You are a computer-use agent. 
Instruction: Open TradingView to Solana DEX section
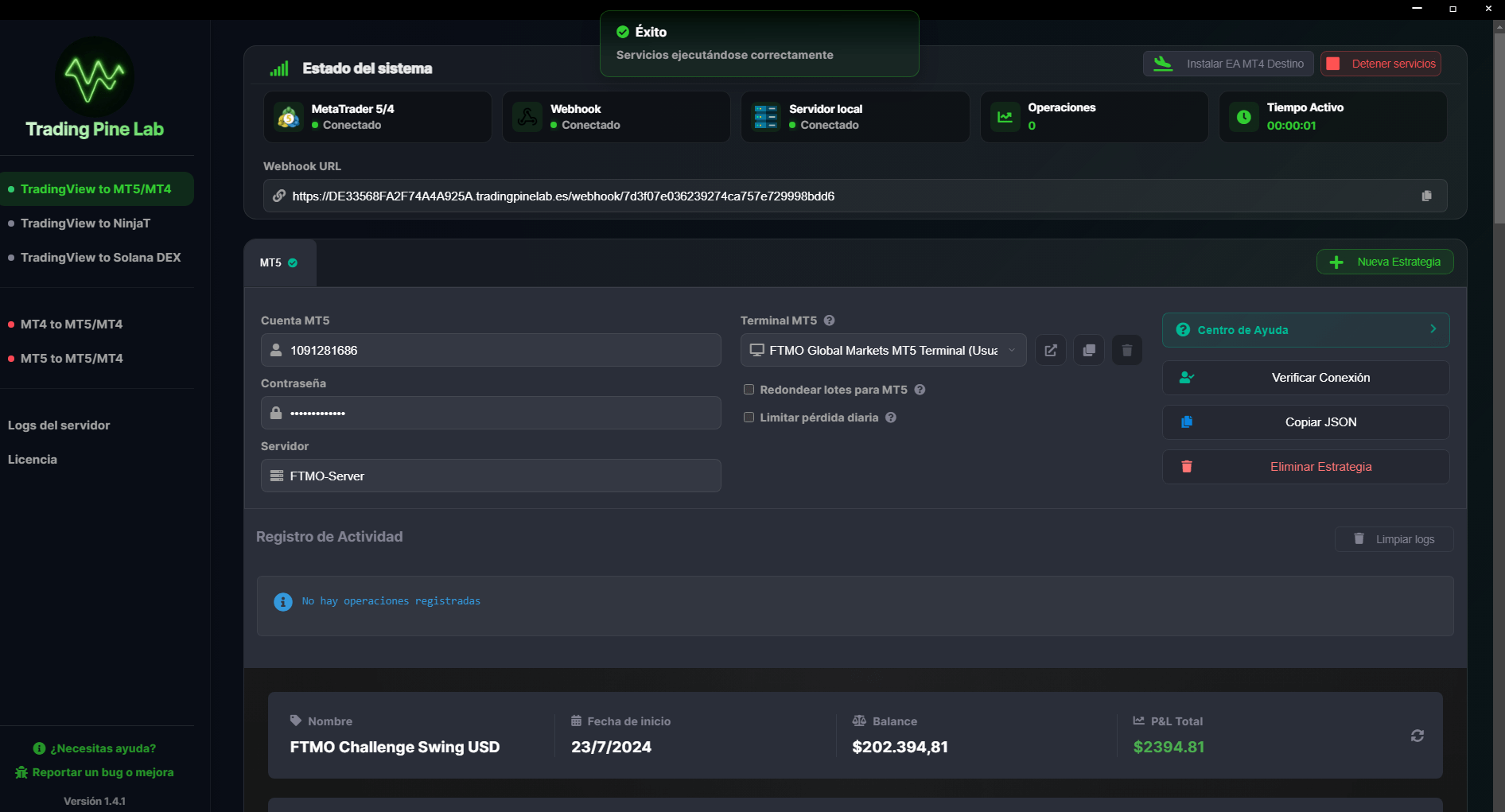point(100,258)
